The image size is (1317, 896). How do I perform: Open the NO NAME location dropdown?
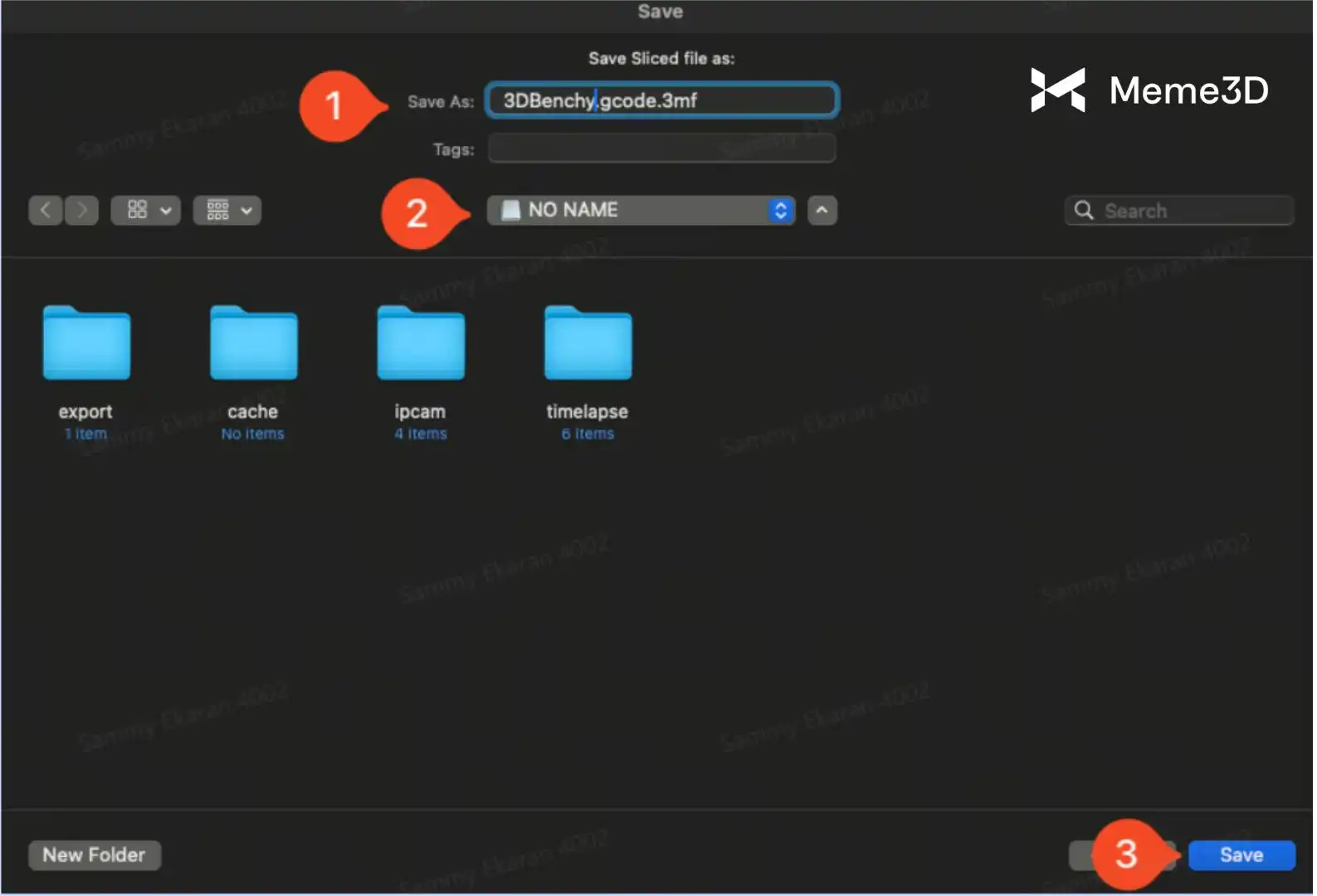click(641, 211)
